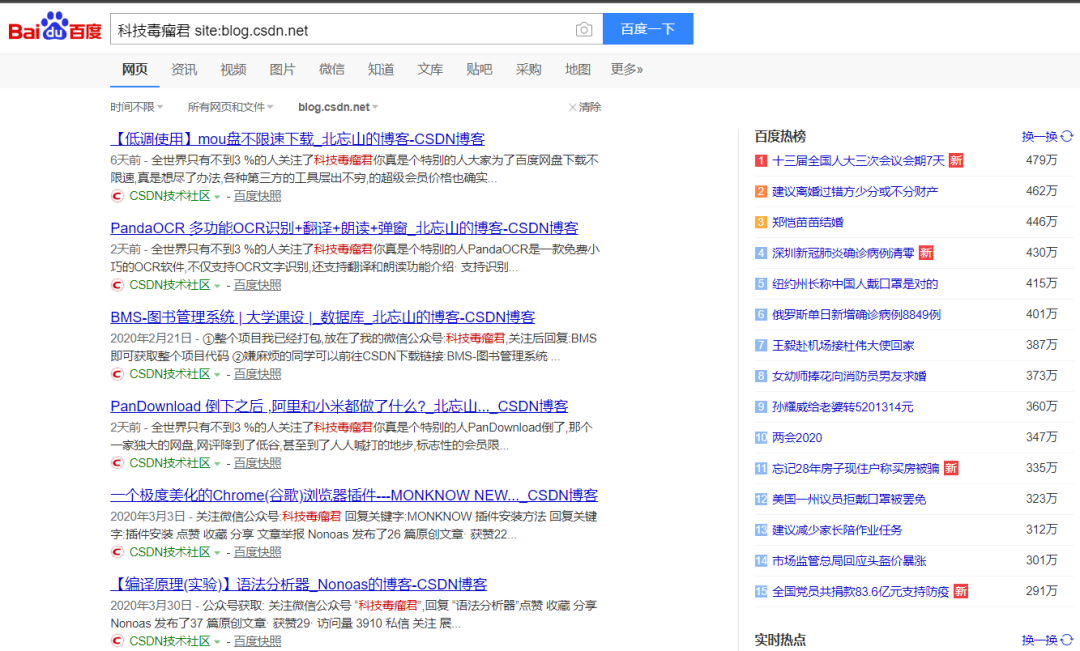1080x651 pixels.
Task: Click the X icon beside 清除
Action: (x=572, y=107)
